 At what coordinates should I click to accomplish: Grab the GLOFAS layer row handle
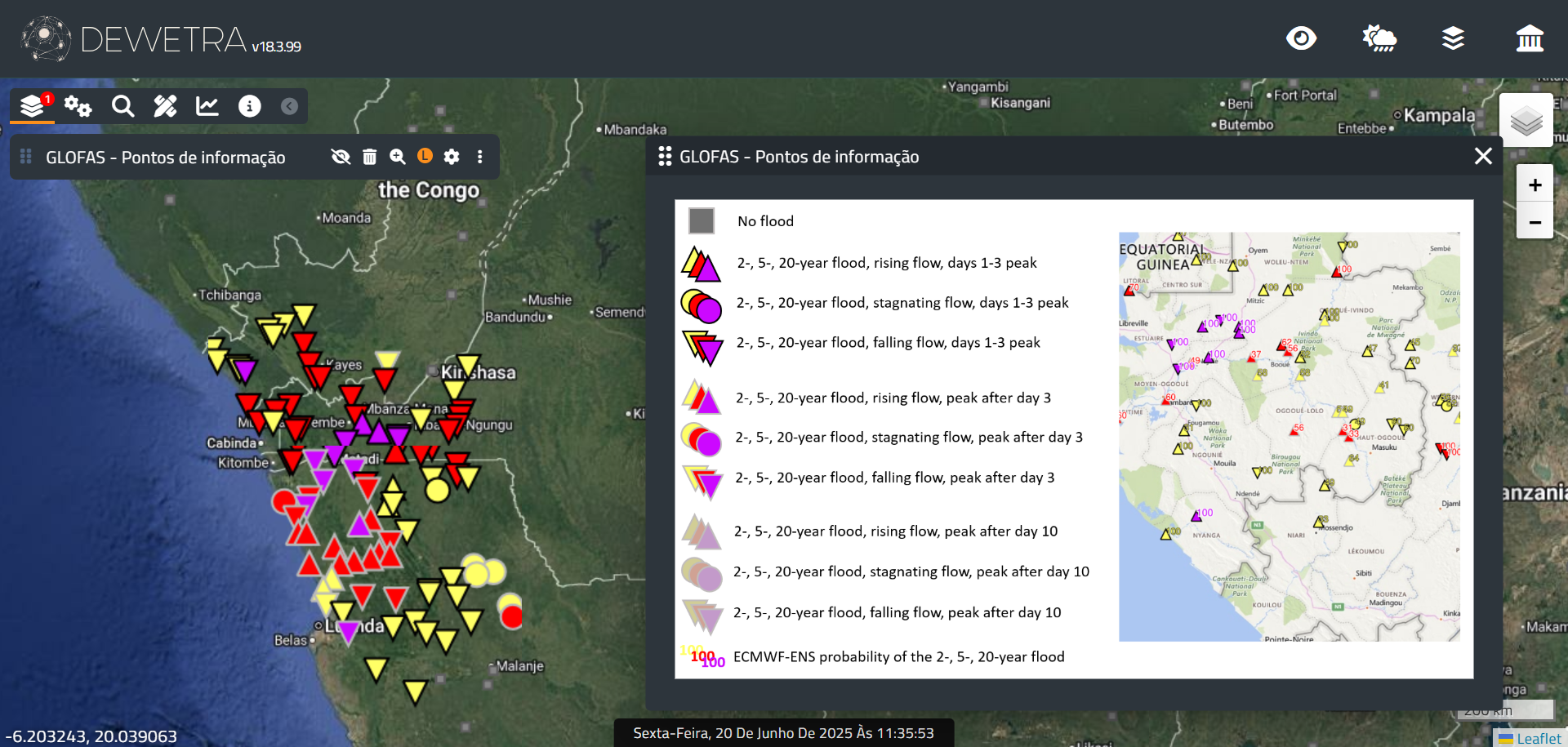pyautogui.click(x=25, y=156)
